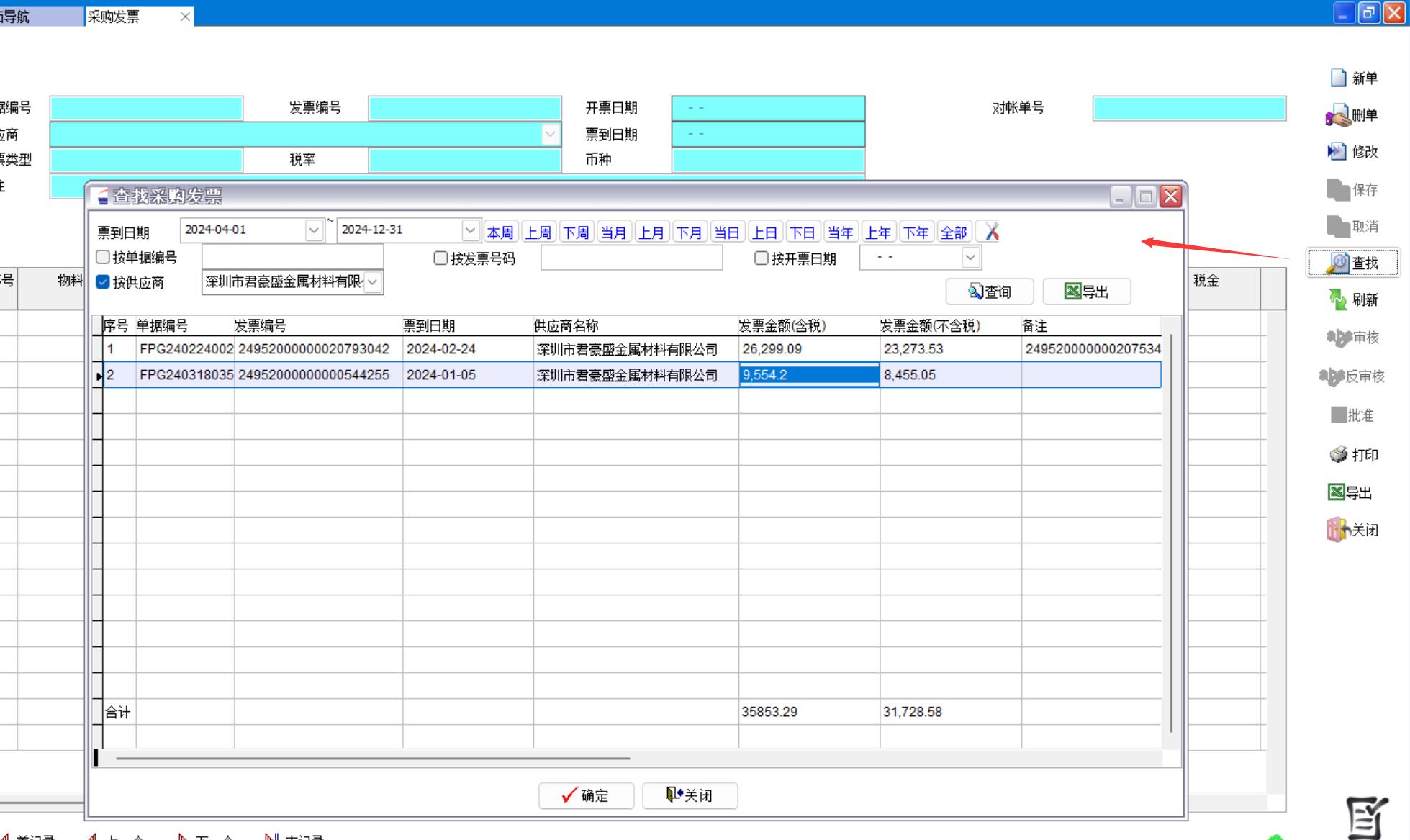Click the 修改 edit icon
Viewport: 1410px width, 840px height.
pyautogui.click(x=1337, y=152)
